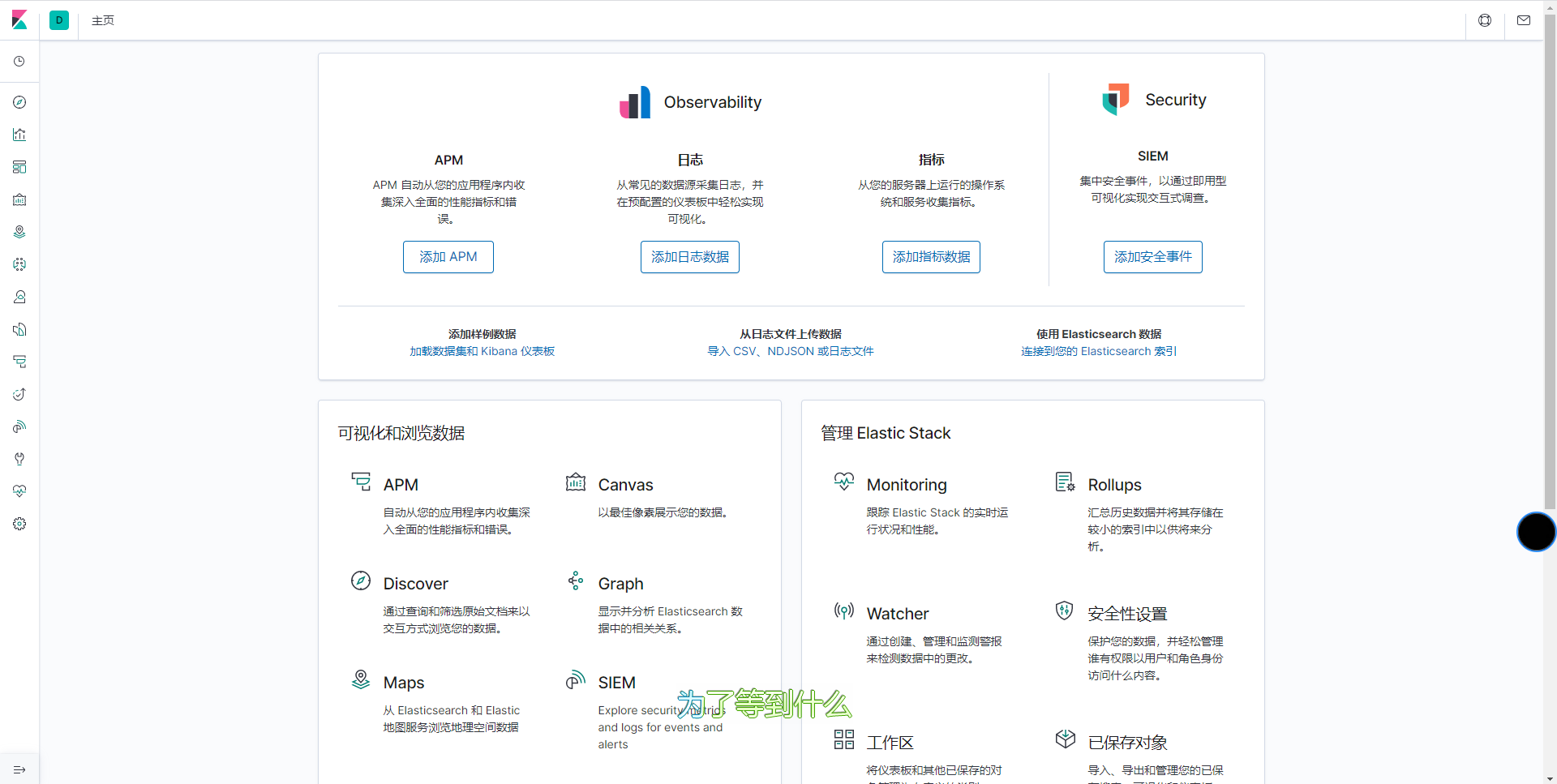1557x784 pixels.
Task: Click the Security heading logo
Action: tap(1116, 100)
